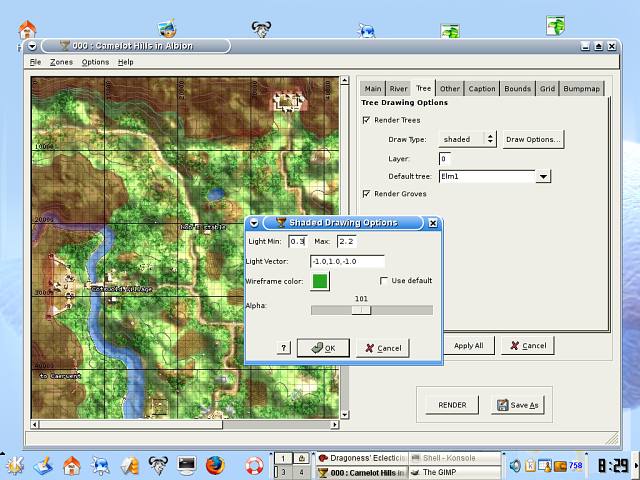
Task: Click the volume speaker tray icon
Action: pyautogui.click(x=516, y=465)
